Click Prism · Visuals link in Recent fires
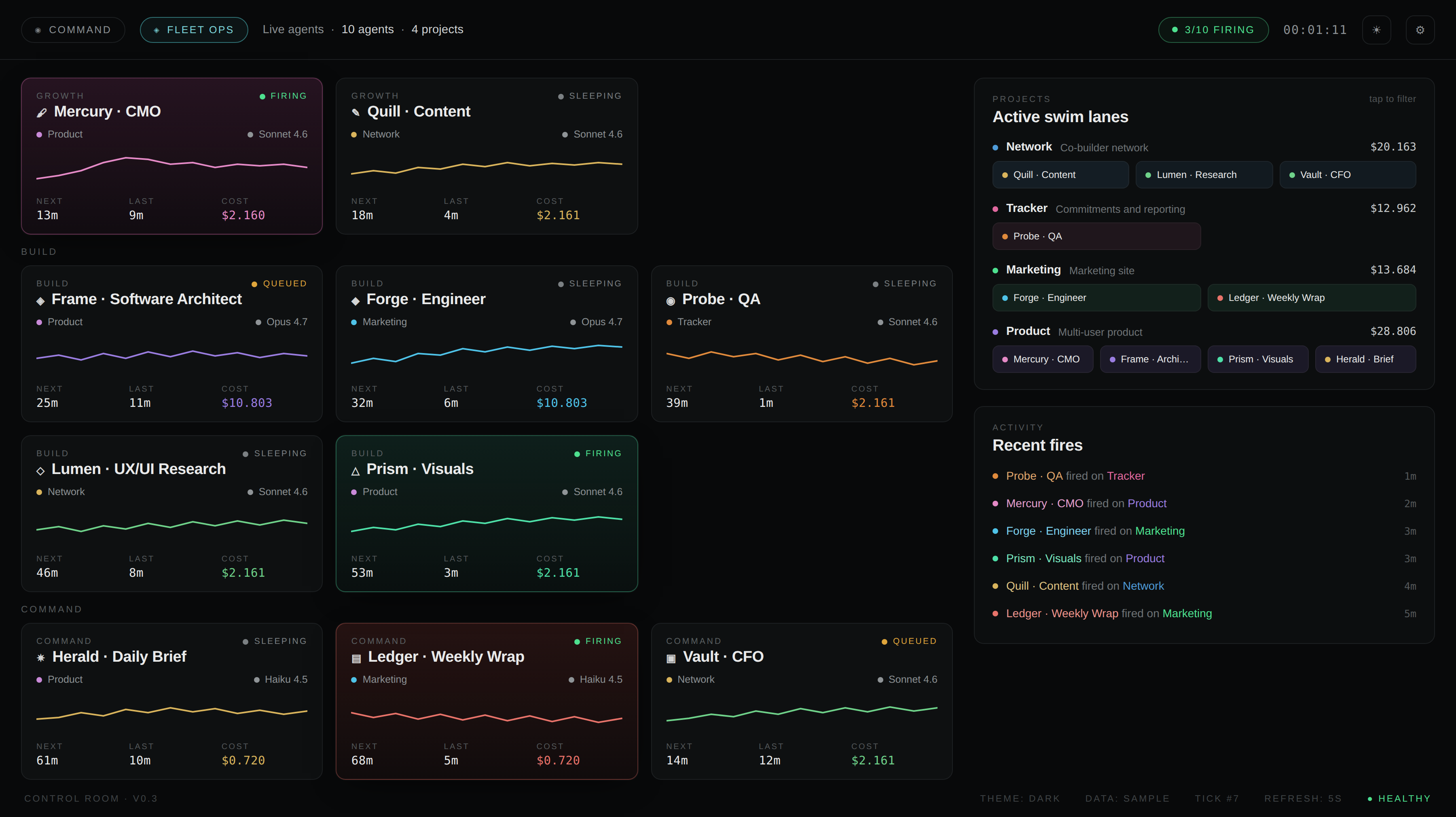Image resolution: width=1456 pixels, height=817 pixels. (1043, 559)
